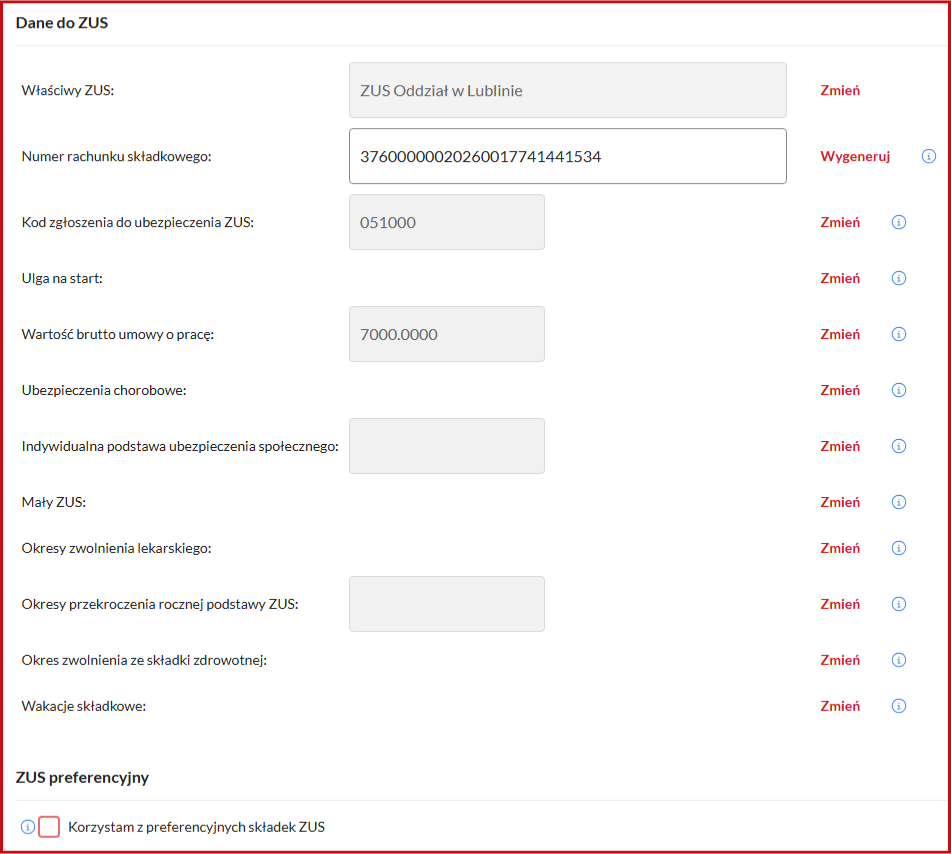The image size is (951, 854).
Task: Click info icon for Wakacje składkowe
Action: pyautogui.click(x=899, y=706)
